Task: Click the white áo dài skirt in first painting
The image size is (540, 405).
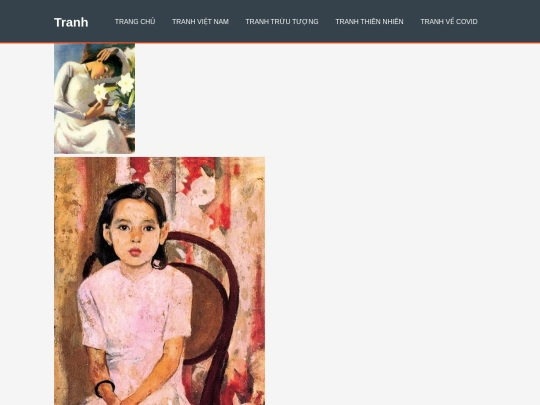Action: point(90,136)
